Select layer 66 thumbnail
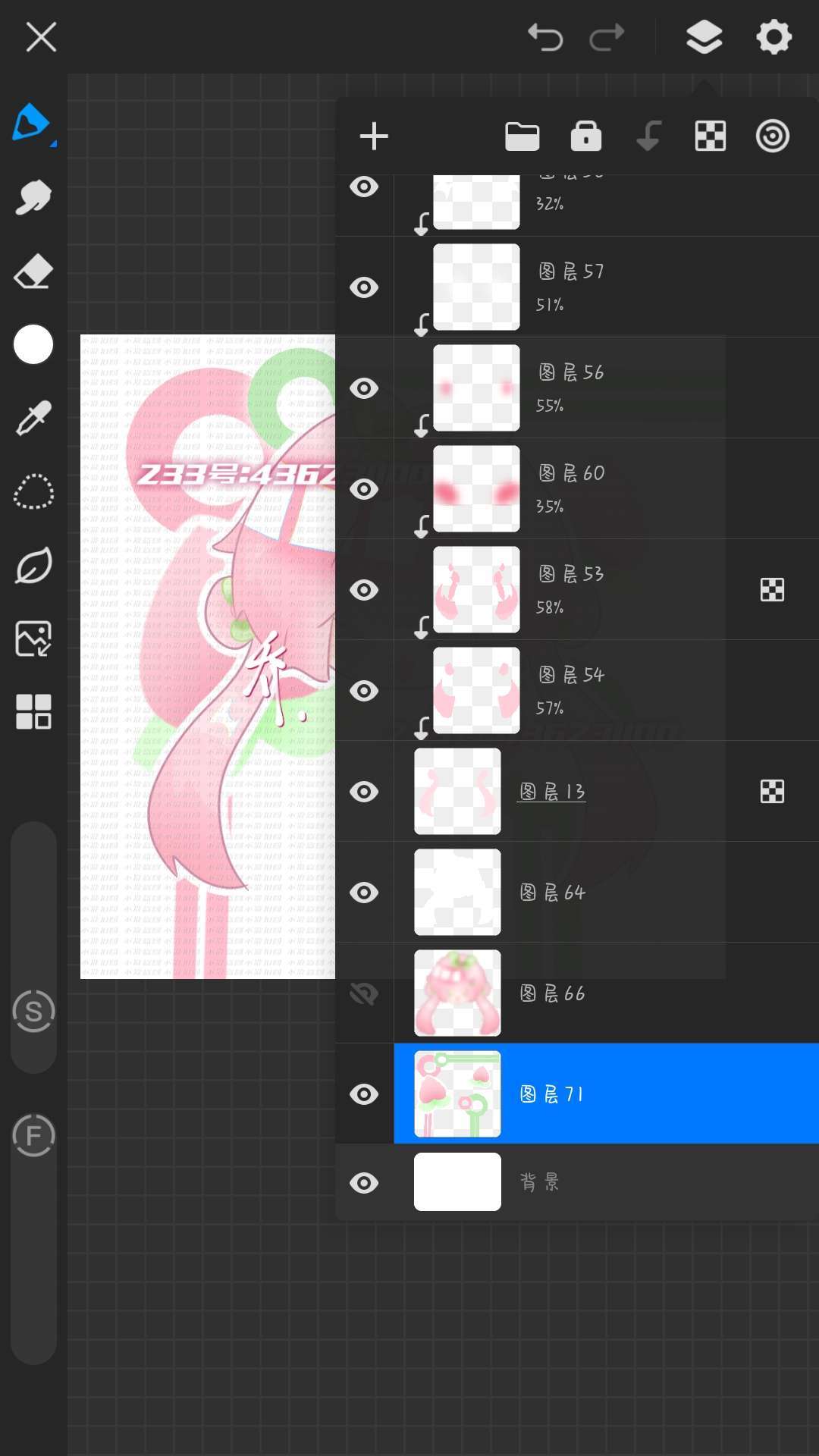 pos(457,993)
